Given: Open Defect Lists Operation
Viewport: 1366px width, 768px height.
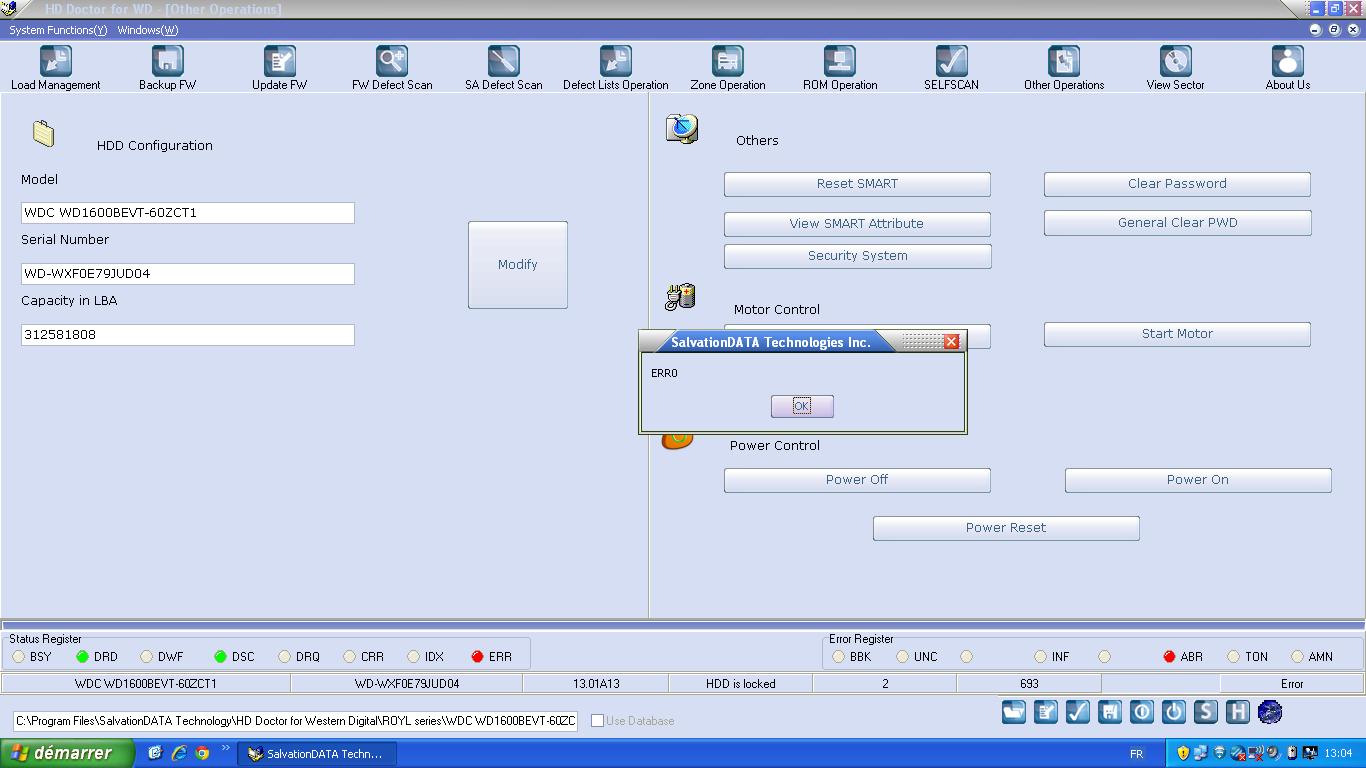Looking at the screenshot, I should (x=616, y=68).
